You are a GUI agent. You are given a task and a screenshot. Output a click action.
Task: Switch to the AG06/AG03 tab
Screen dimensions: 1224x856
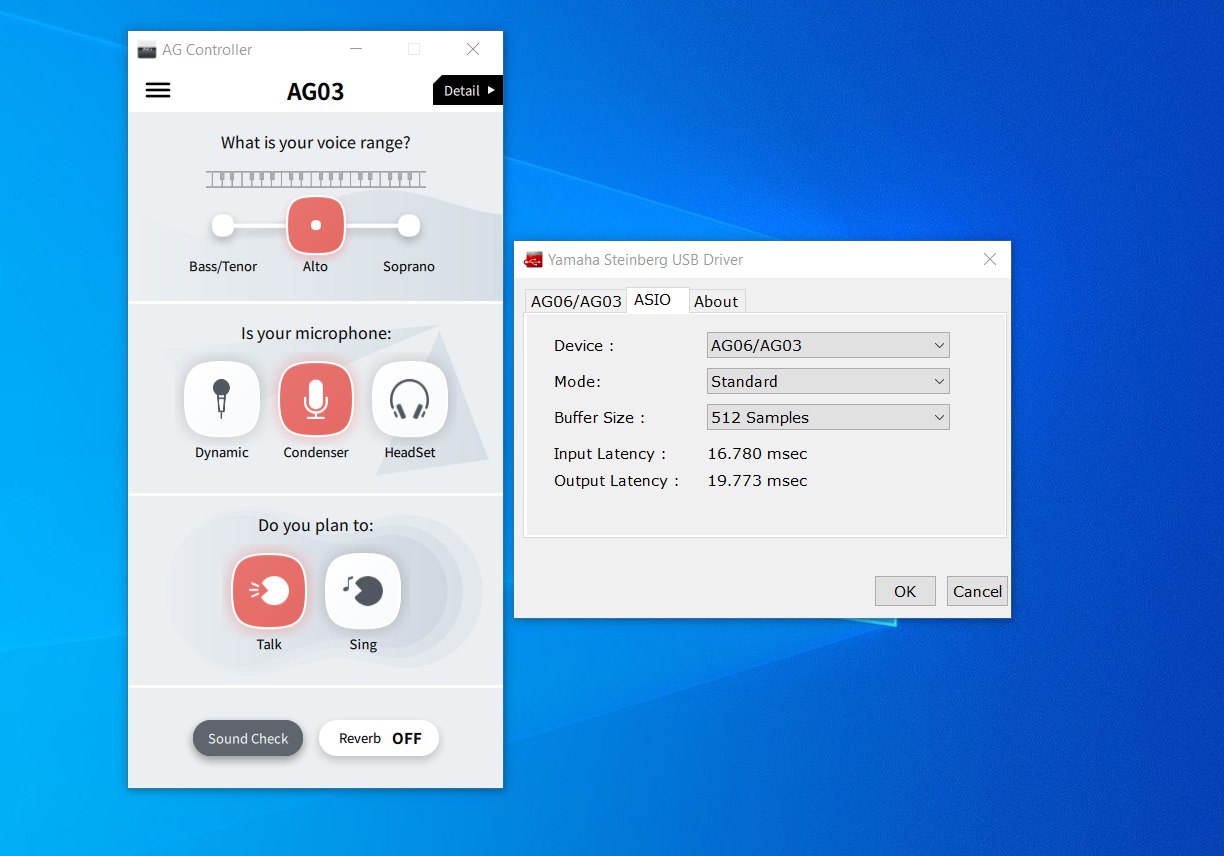pos(576,301)
